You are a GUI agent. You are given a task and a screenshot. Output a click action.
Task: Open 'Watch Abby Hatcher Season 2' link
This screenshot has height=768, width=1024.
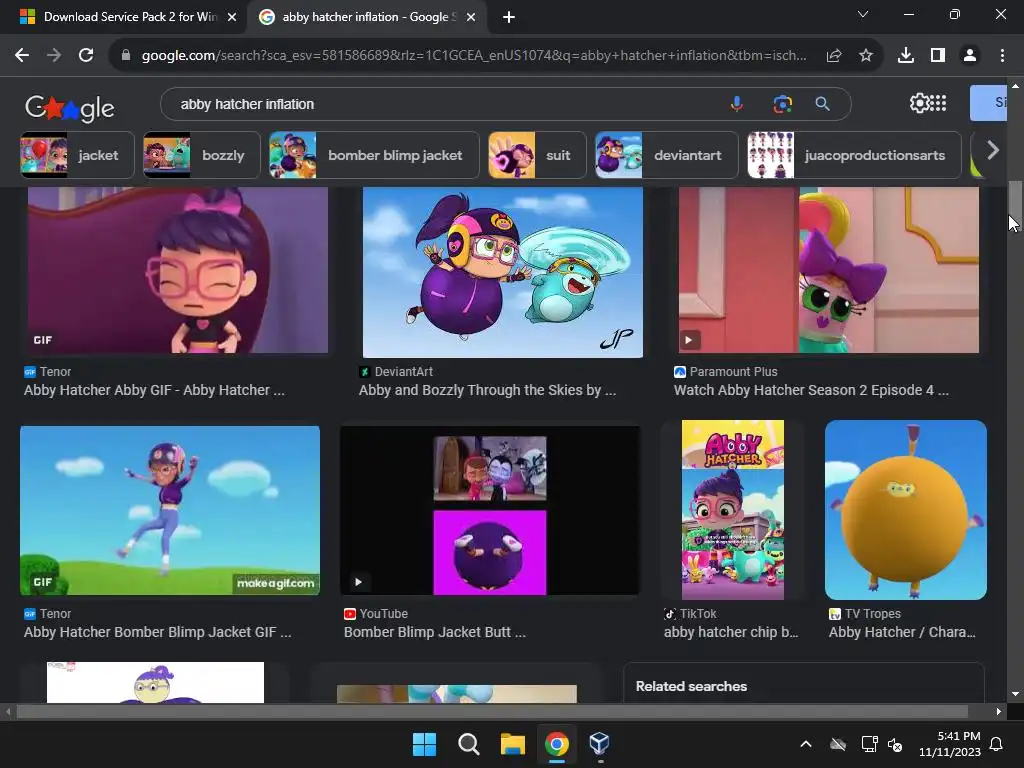coord(811,391)
